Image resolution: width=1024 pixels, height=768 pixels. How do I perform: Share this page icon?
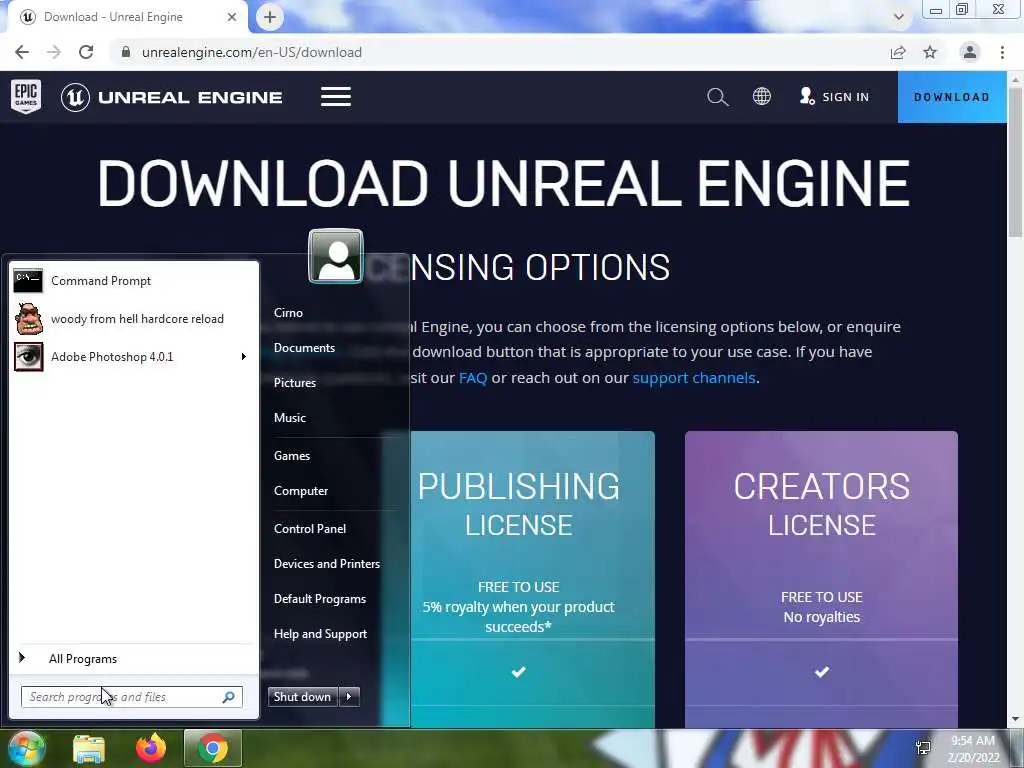coord(898,52)
